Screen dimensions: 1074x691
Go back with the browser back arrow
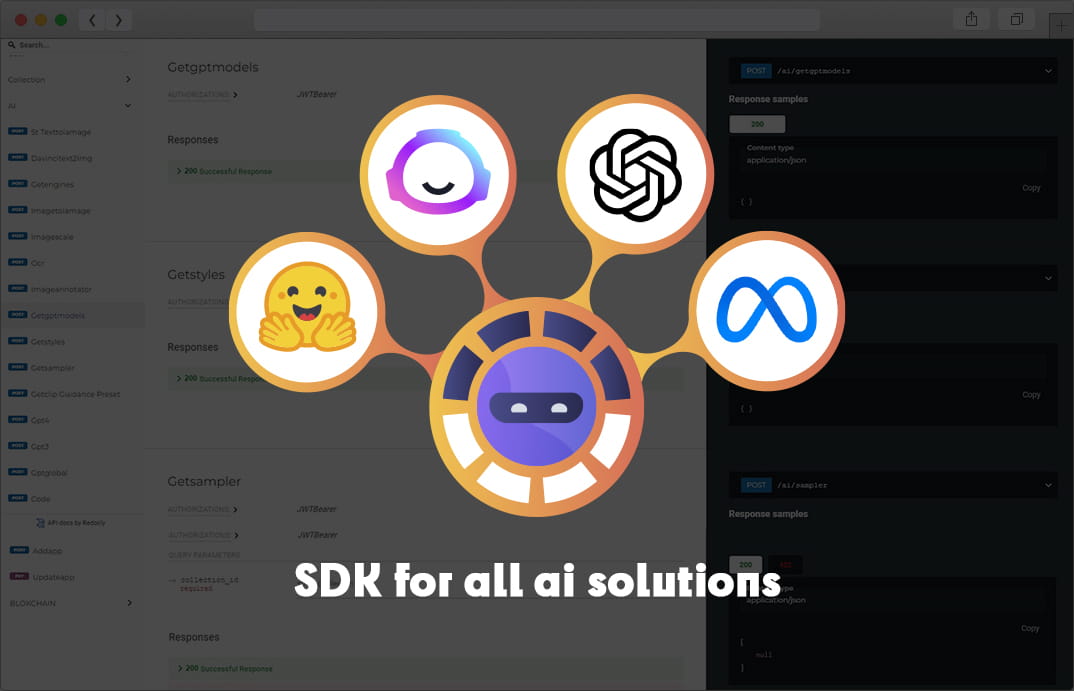tap(92, 20)
